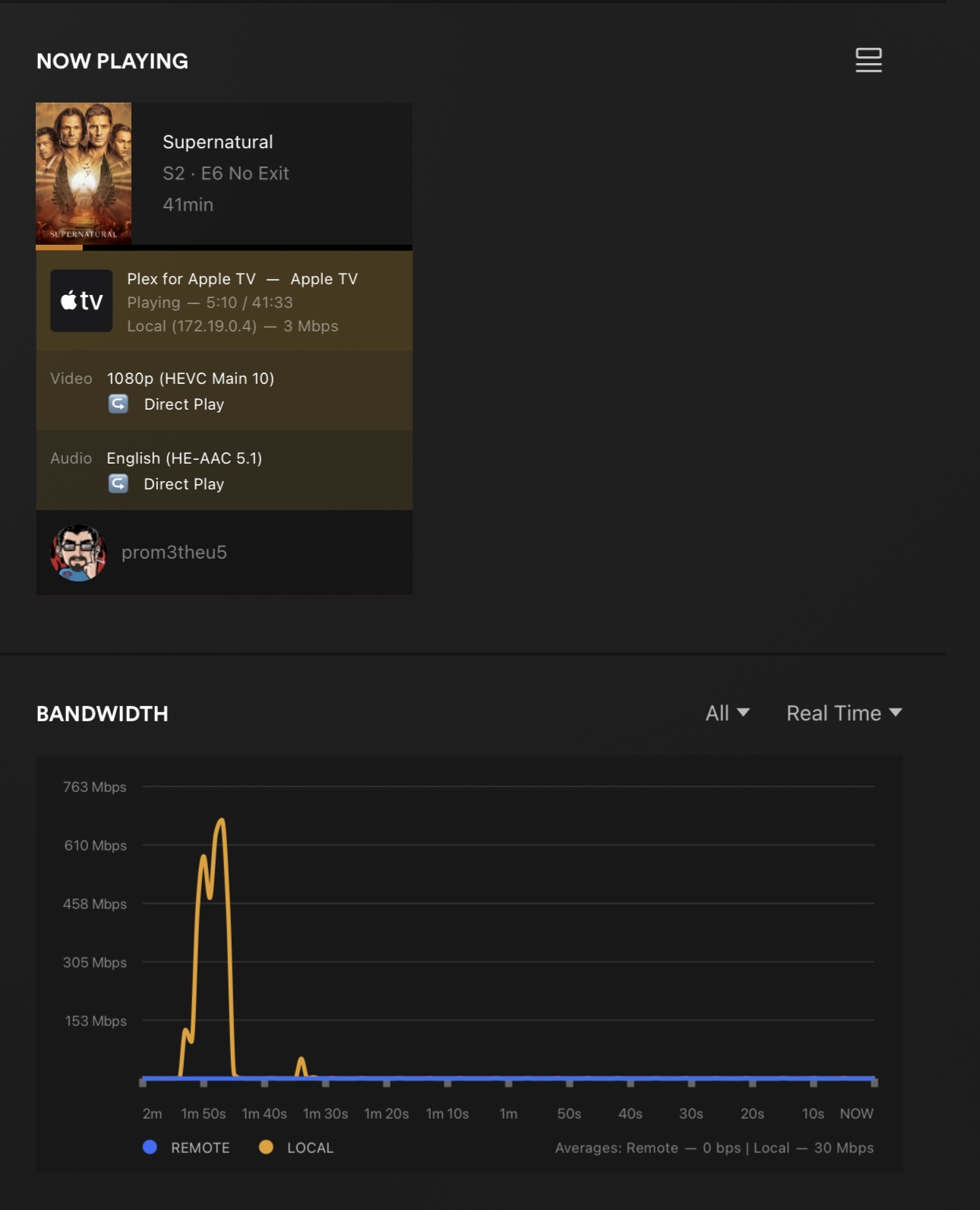Click the Supernatural show title

218,142
